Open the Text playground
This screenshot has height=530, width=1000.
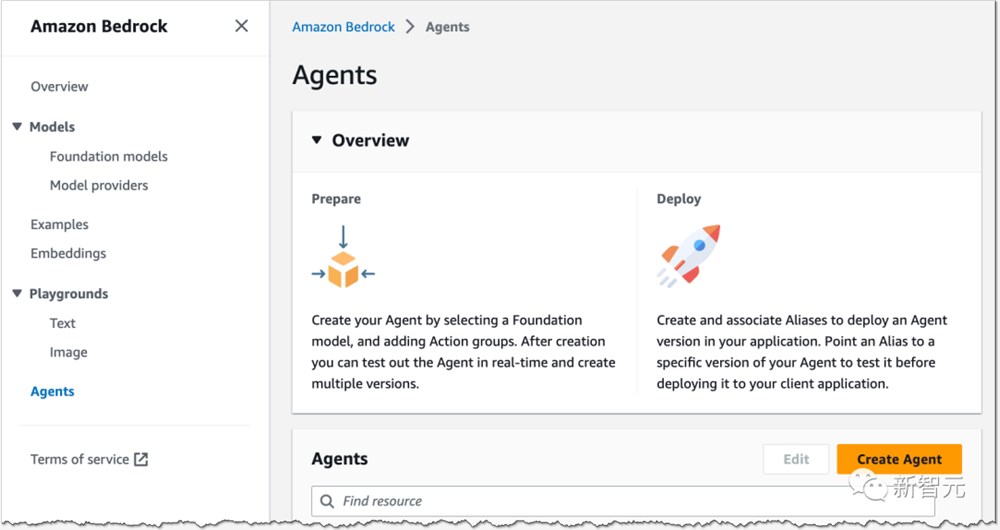pyautogui.click(x=62, y=323)
